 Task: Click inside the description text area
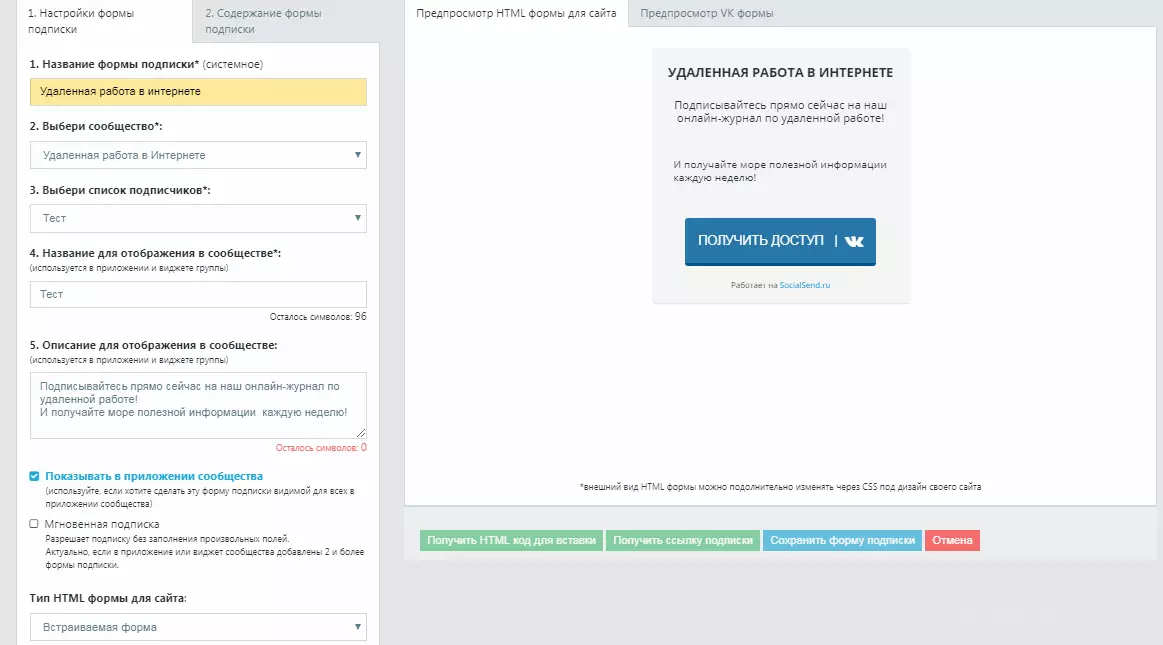(x=198, y=406)
